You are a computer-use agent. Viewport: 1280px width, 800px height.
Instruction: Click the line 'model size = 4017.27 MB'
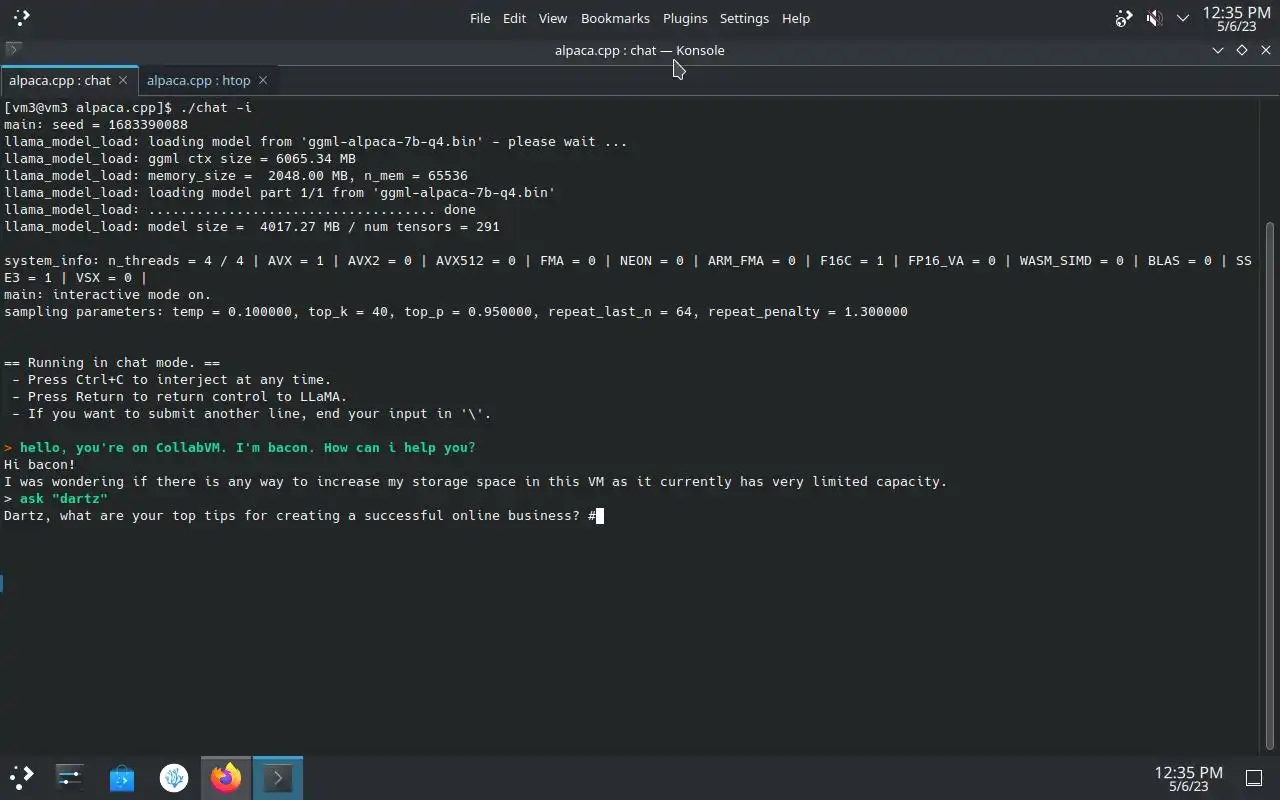pyautogui.click(x=252, y=226)
